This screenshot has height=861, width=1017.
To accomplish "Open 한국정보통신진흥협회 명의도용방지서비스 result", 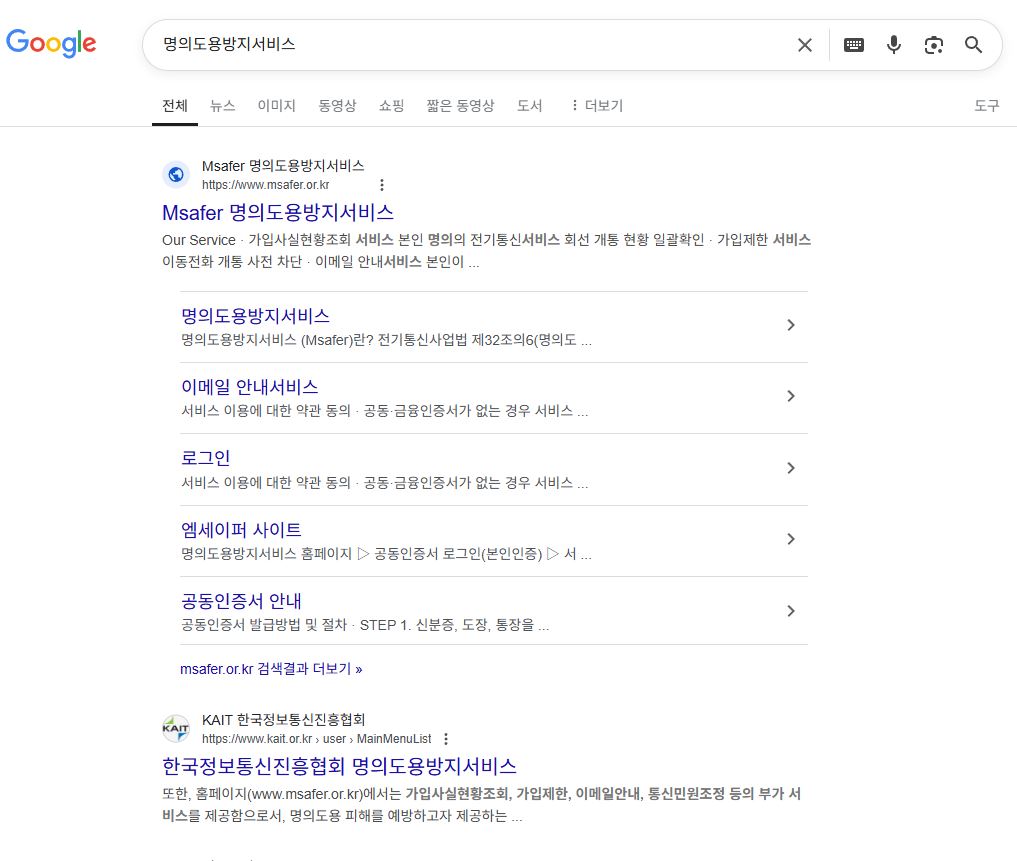I will coord(339,766).
